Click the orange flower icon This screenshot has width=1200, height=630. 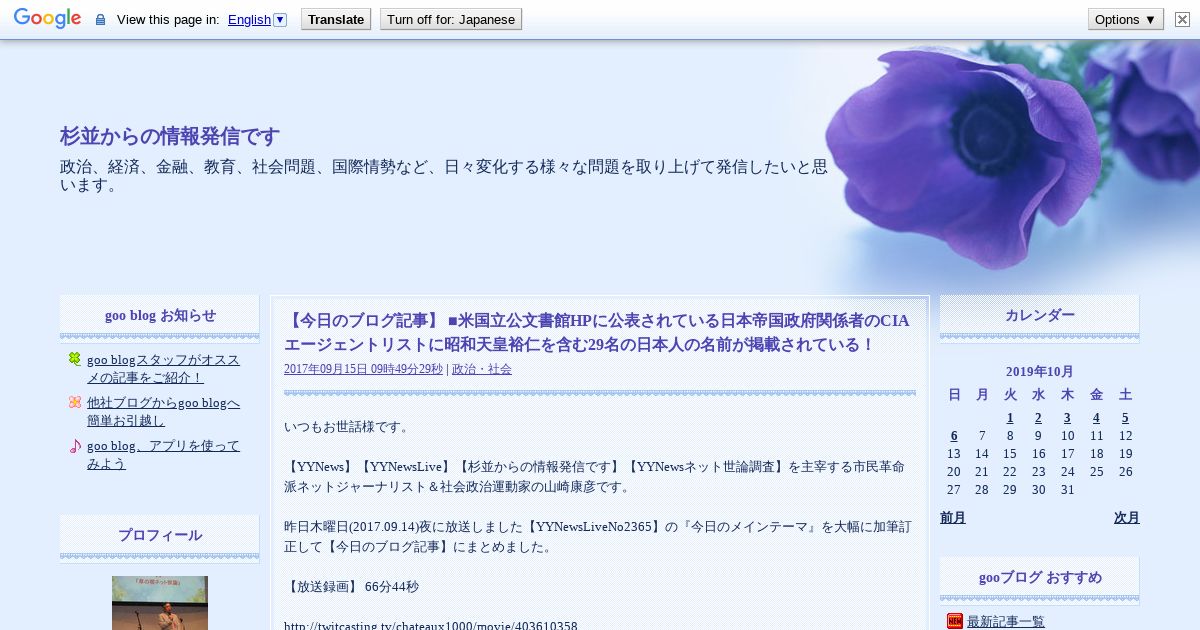pos(75,402)
